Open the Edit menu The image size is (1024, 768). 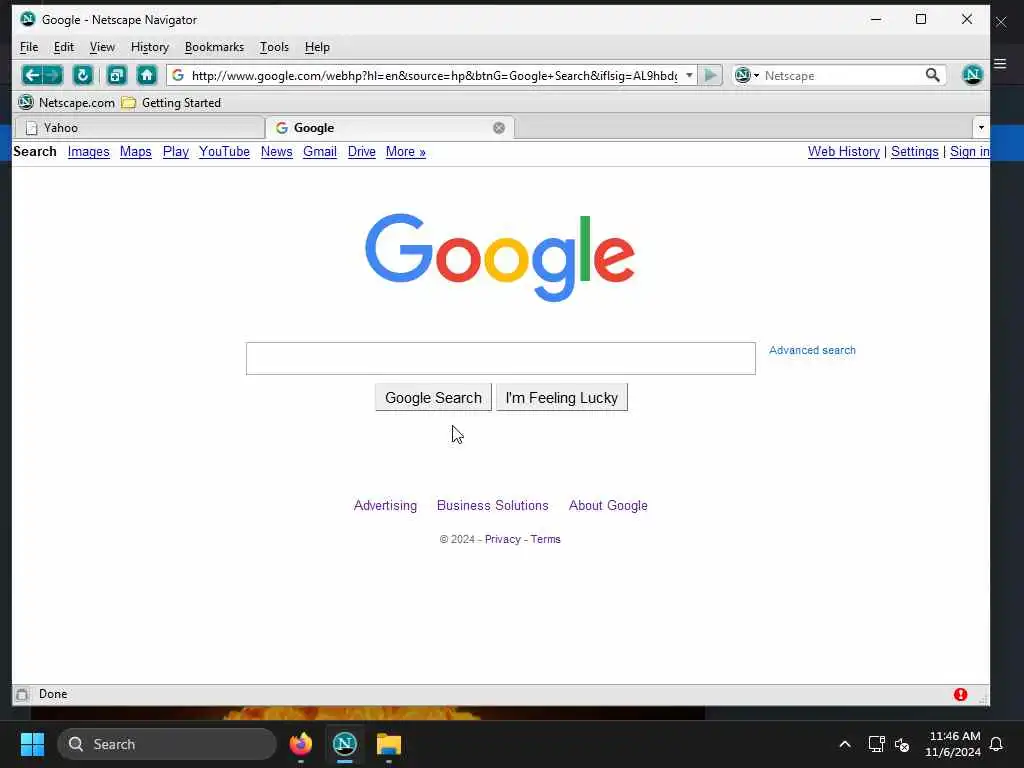63,47
